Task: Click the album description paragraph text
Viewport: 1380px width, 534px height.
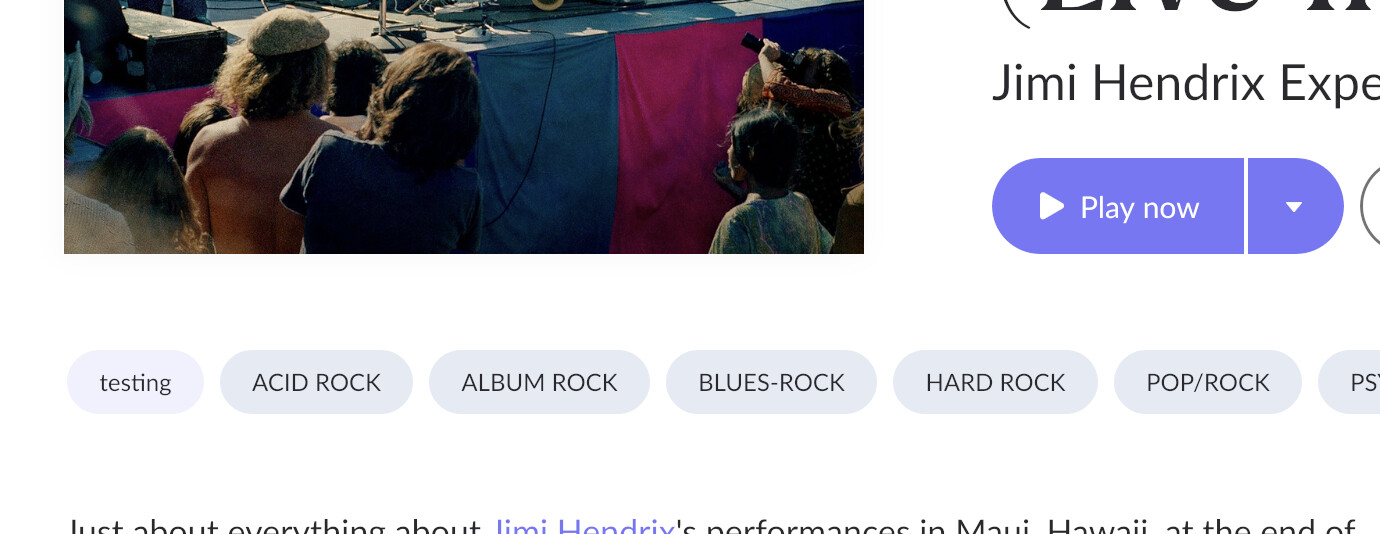Action: 710,526
